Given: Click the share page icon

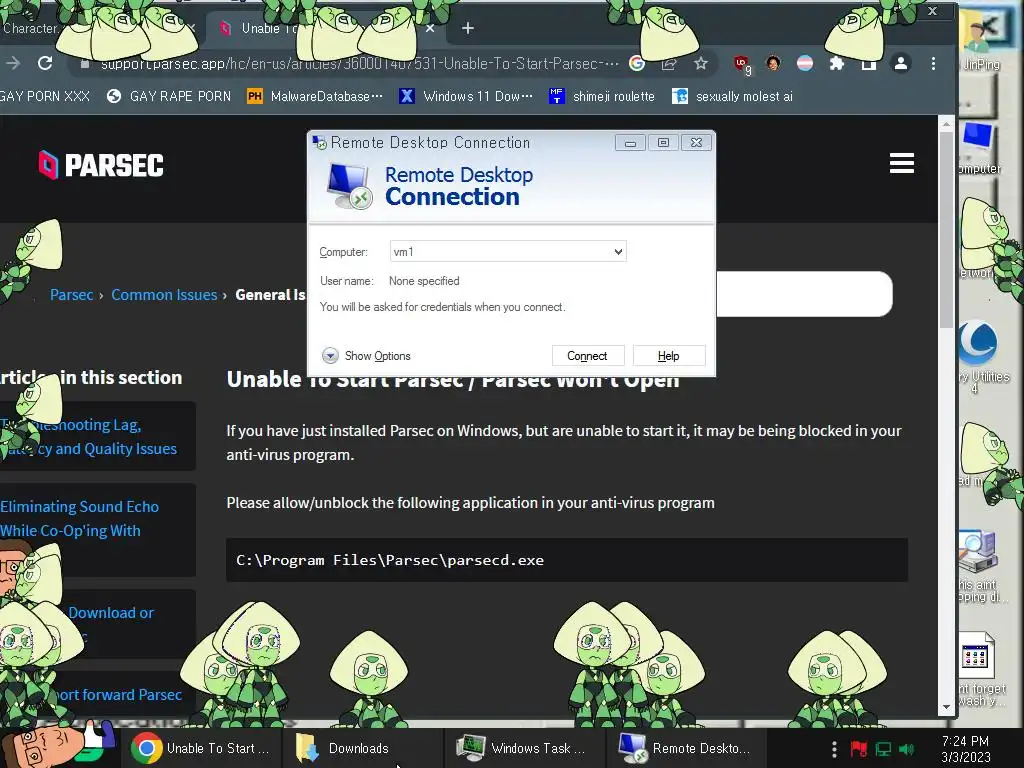Looking at the screenshot, I should tap(669, 63).
